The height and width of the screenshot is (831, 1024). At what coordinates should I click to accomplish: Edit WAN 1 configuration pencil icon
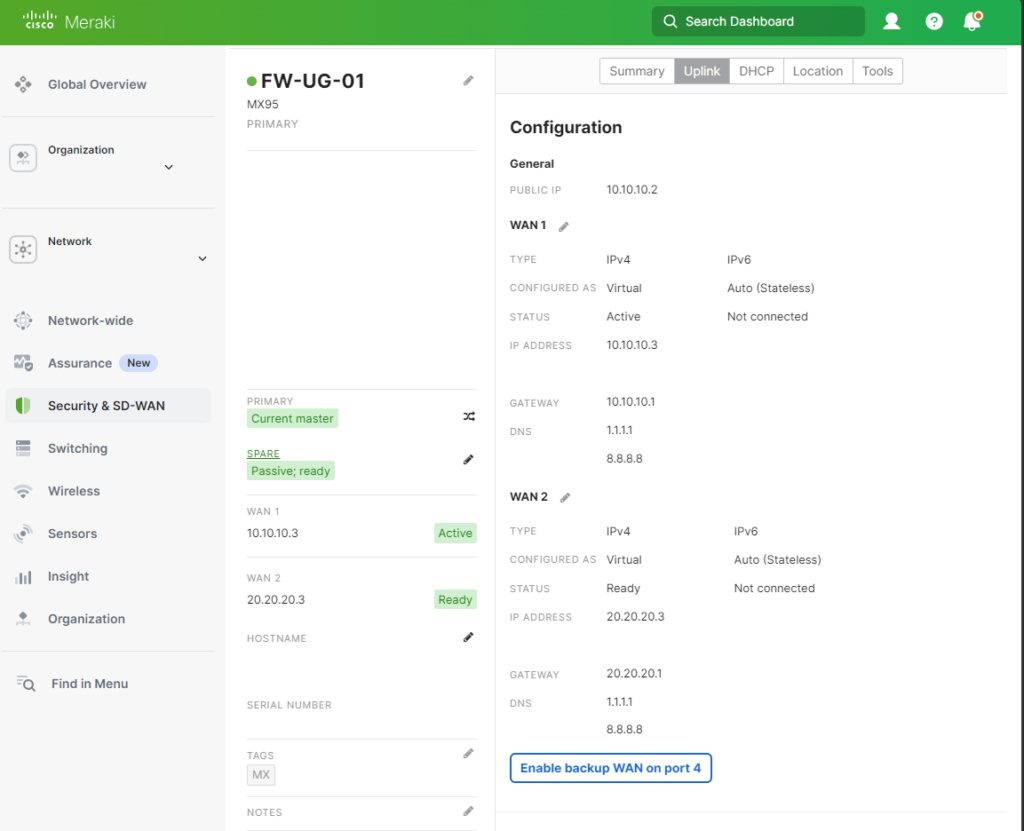click(x=564, y=226)
